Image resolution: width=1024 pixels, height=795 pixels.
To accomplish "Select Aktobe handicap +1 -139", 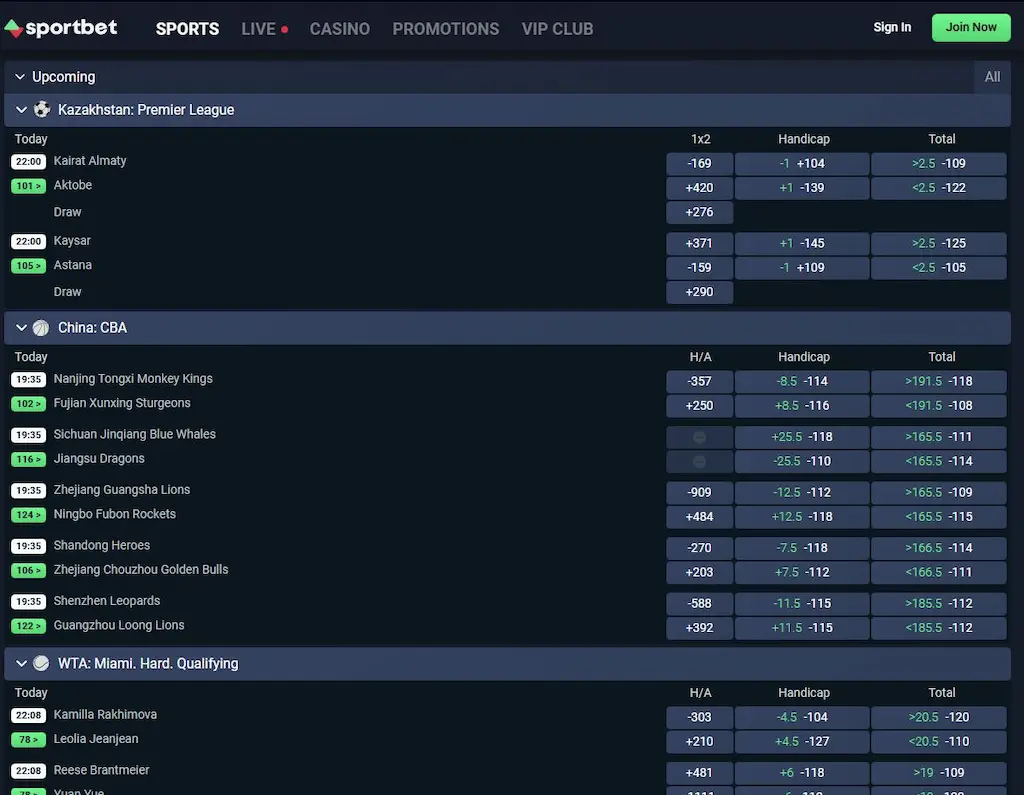I will point(802,187).
